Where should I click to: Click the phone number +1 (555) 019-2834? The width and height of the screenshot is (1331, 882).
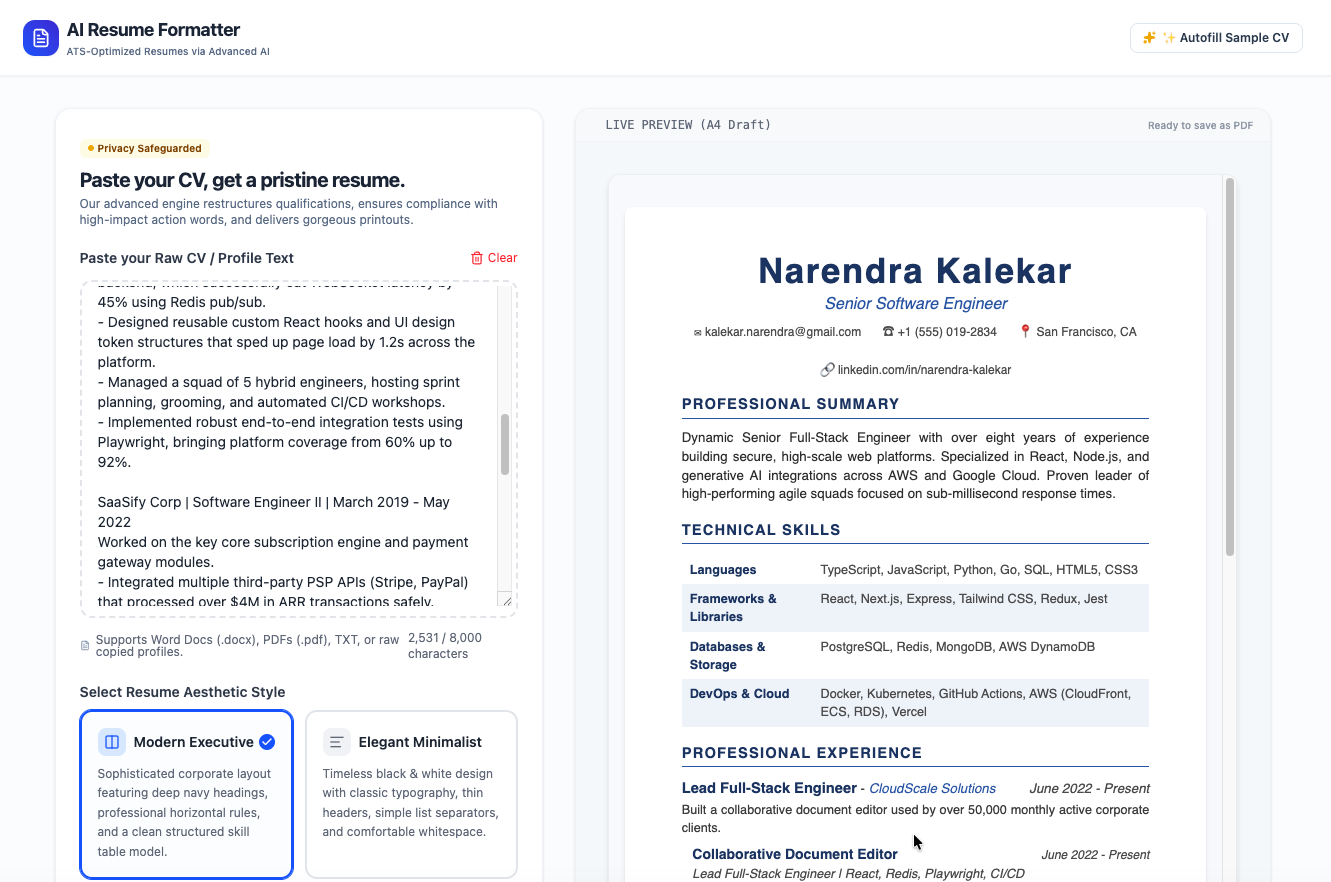click(947, 332)
